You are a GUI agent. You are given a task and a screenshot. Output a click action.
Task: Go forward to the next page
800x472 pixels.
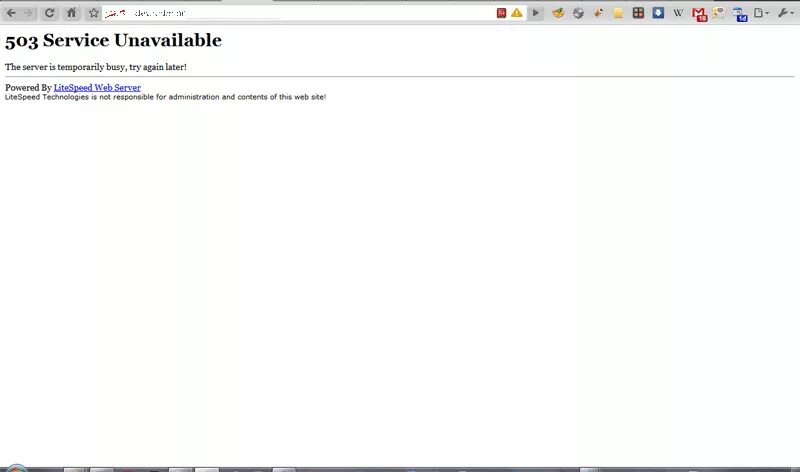(x=28, y=13)
